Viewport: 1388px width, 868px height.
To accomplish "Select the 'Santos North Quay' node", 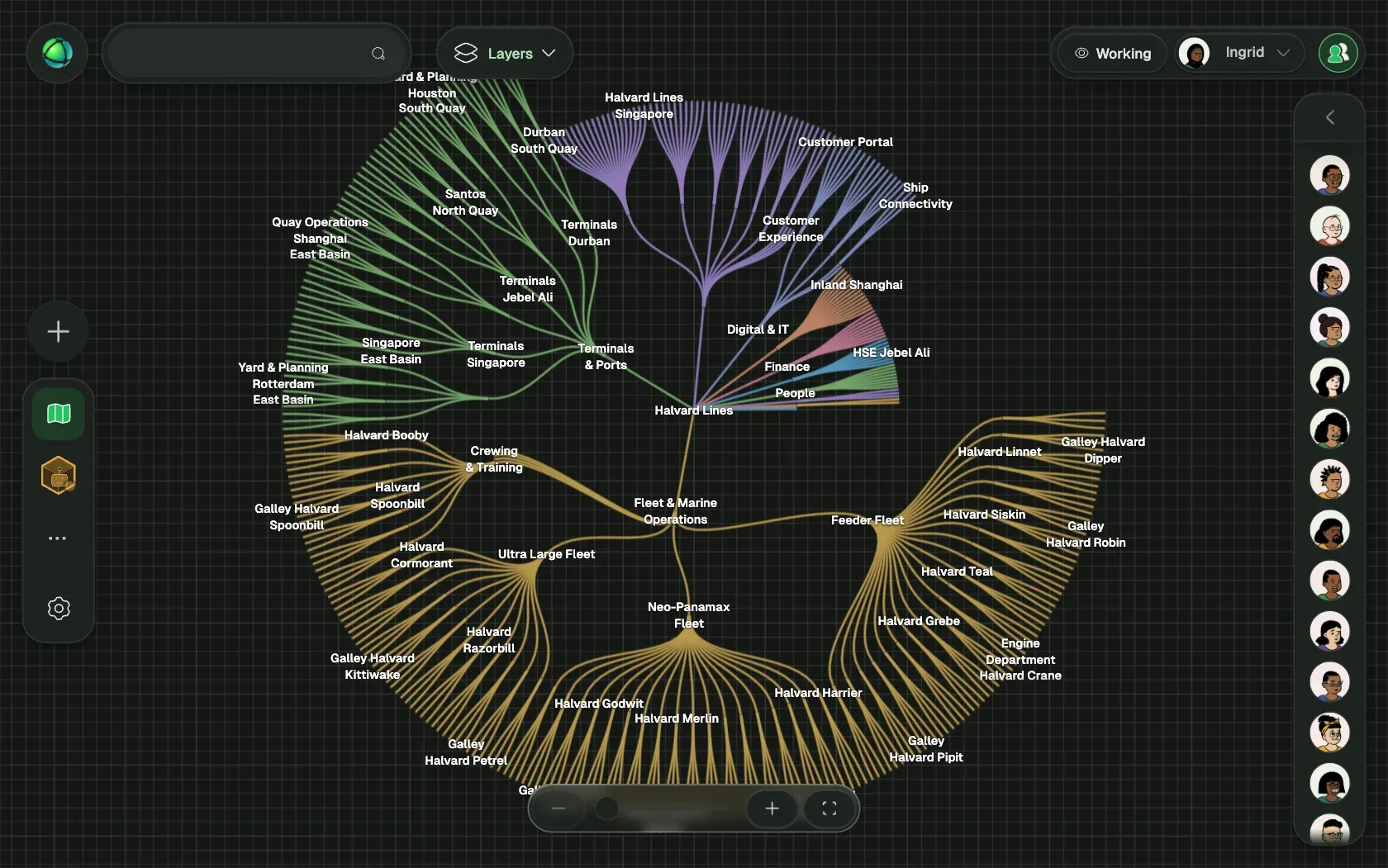I will (x=465, y=202).
